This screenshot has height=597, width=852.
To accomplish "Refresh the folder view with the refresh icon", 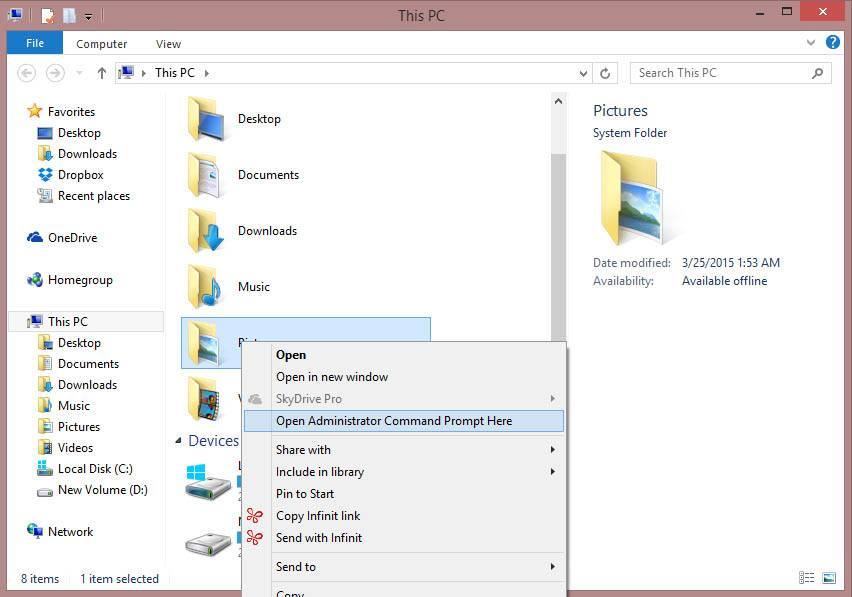I will [x=605, y=72].
